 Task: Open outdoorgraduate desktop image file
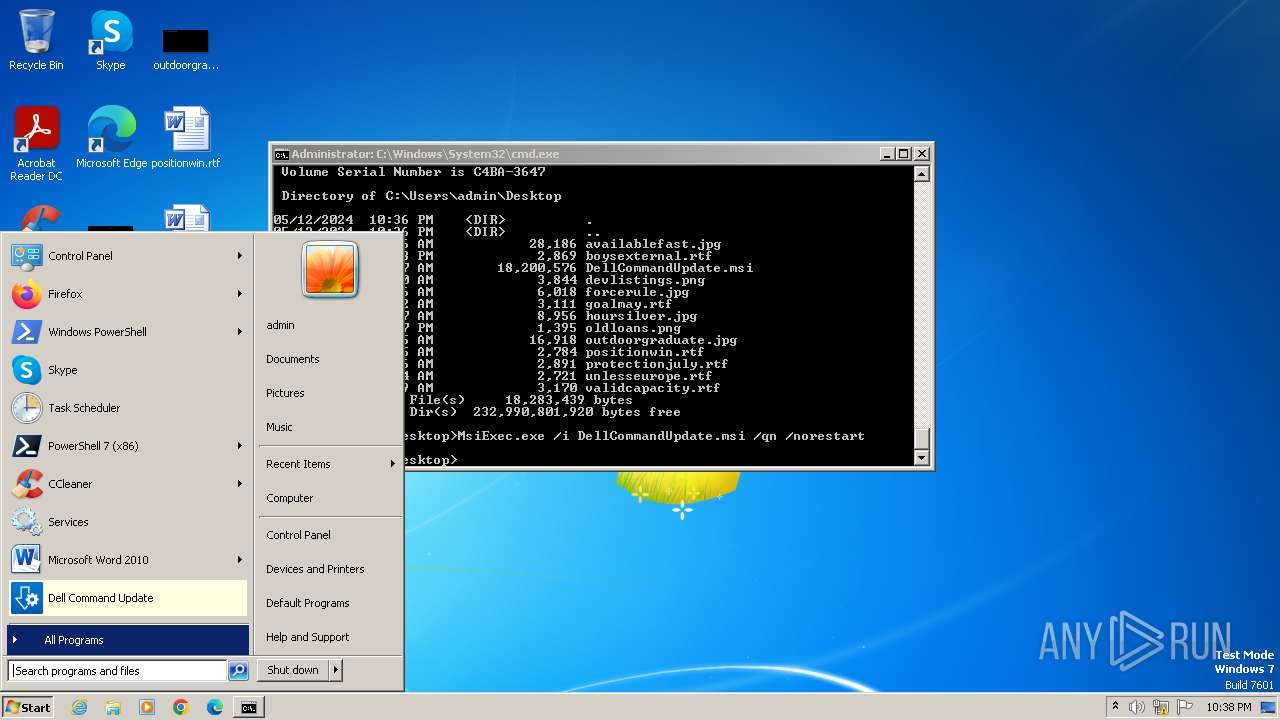[186, 45]
